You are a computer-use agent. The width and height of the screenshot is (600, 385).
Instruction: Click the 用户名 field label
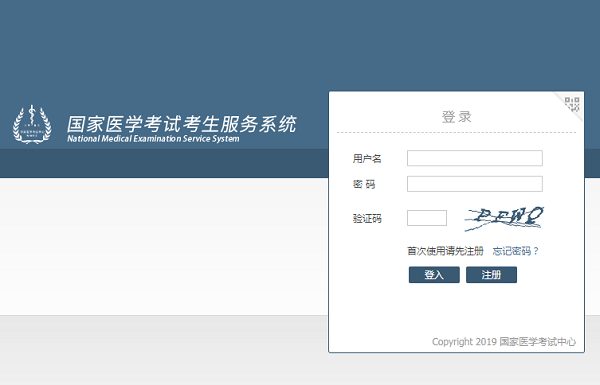pos(367,158)
